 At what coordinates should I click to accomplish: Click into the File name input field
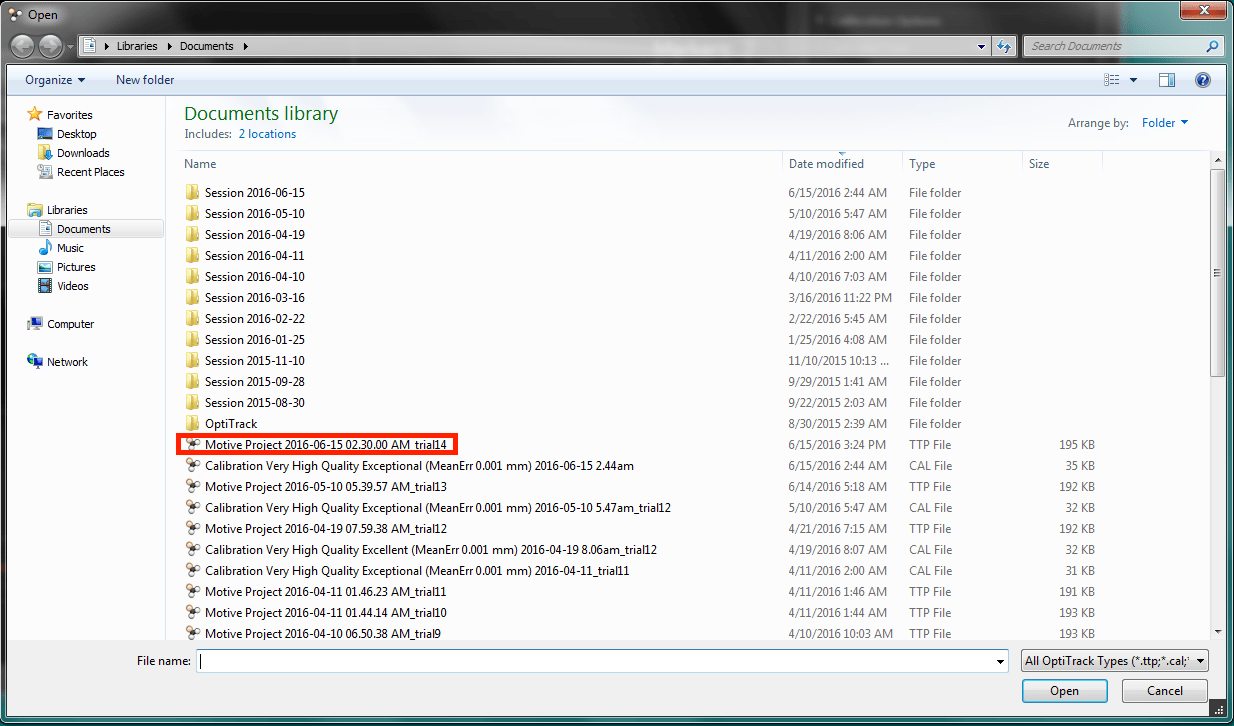pyautogui.click(x=595, y=661)
